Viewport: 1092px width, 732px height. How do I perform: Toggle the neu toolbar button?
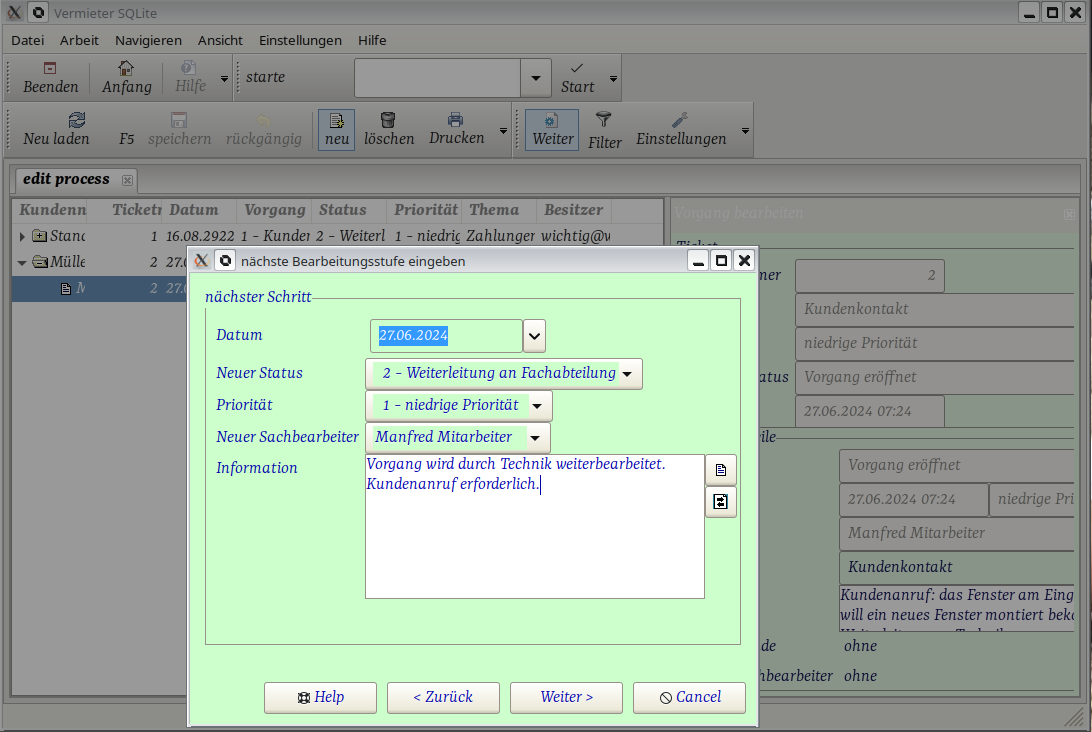point(336,130)
